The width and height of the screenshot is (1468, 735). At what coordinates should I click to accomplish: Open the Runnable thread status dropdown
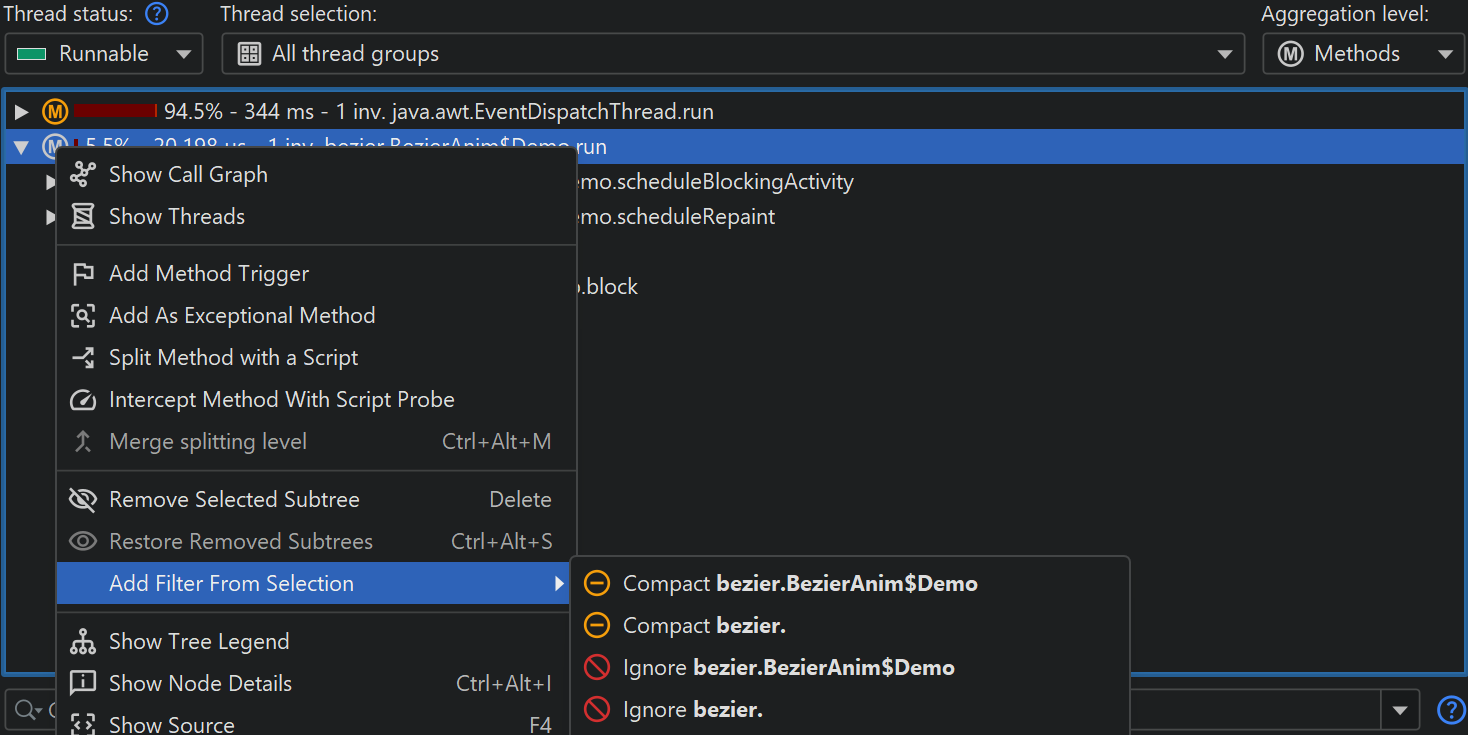click(x=104, y=54)
